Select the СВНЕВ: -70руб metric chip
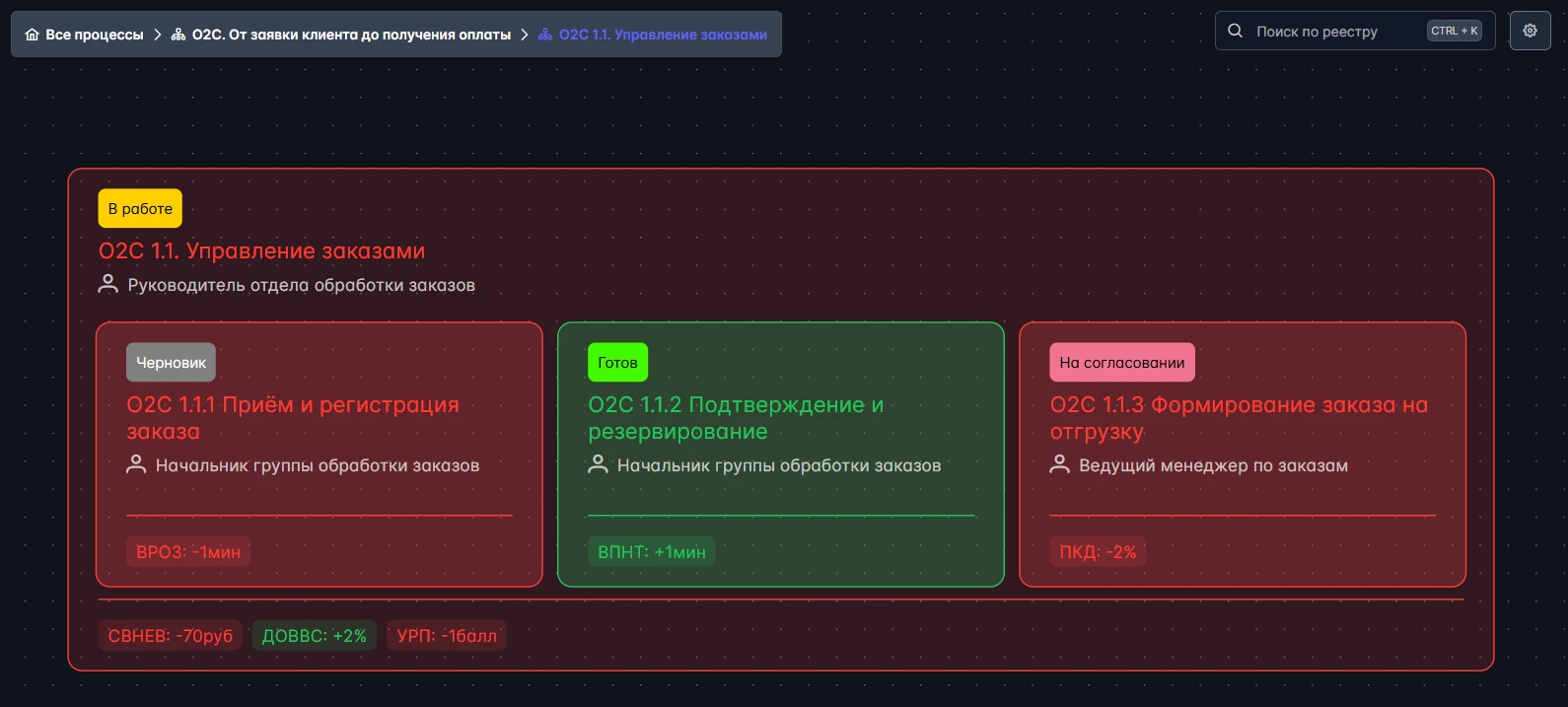The image size is (1568, 707). (x=171, y=636)
